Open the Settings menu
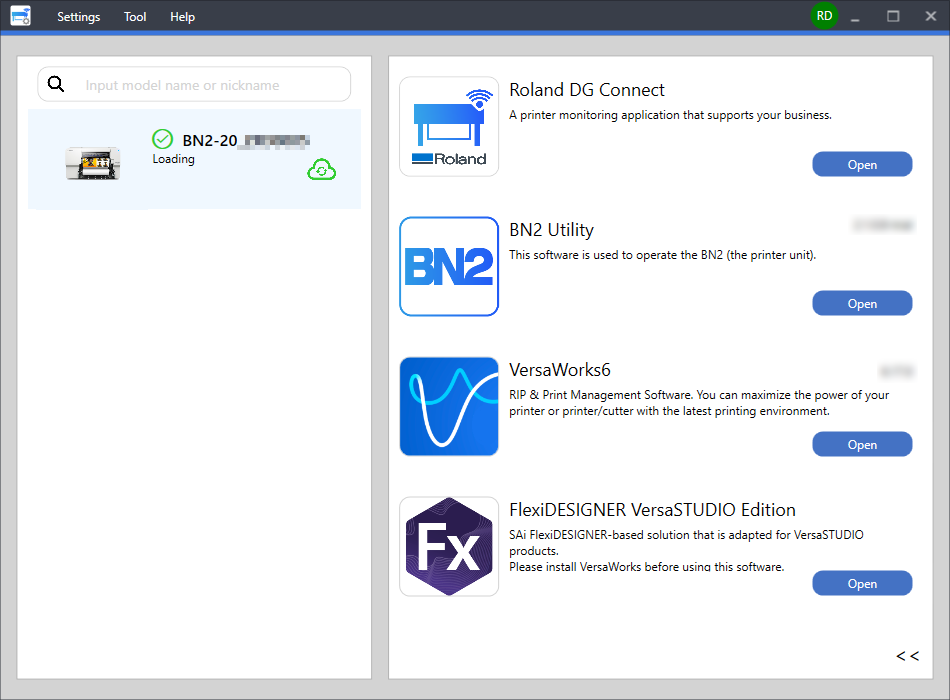 point(79,17)
